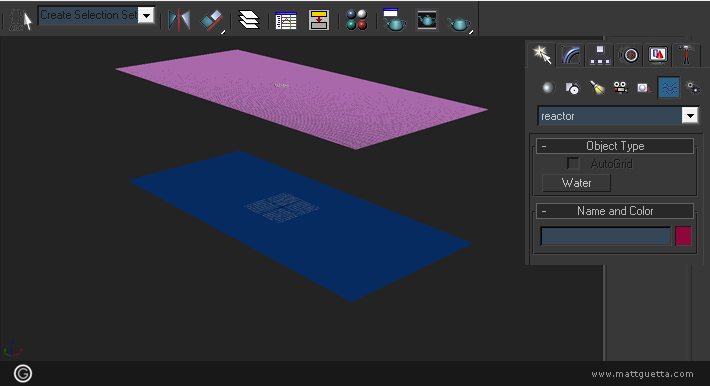The image size is (710, 386).
Task: Click Rendered Frame Window teapot icon
Action: (x=427, y=20)
